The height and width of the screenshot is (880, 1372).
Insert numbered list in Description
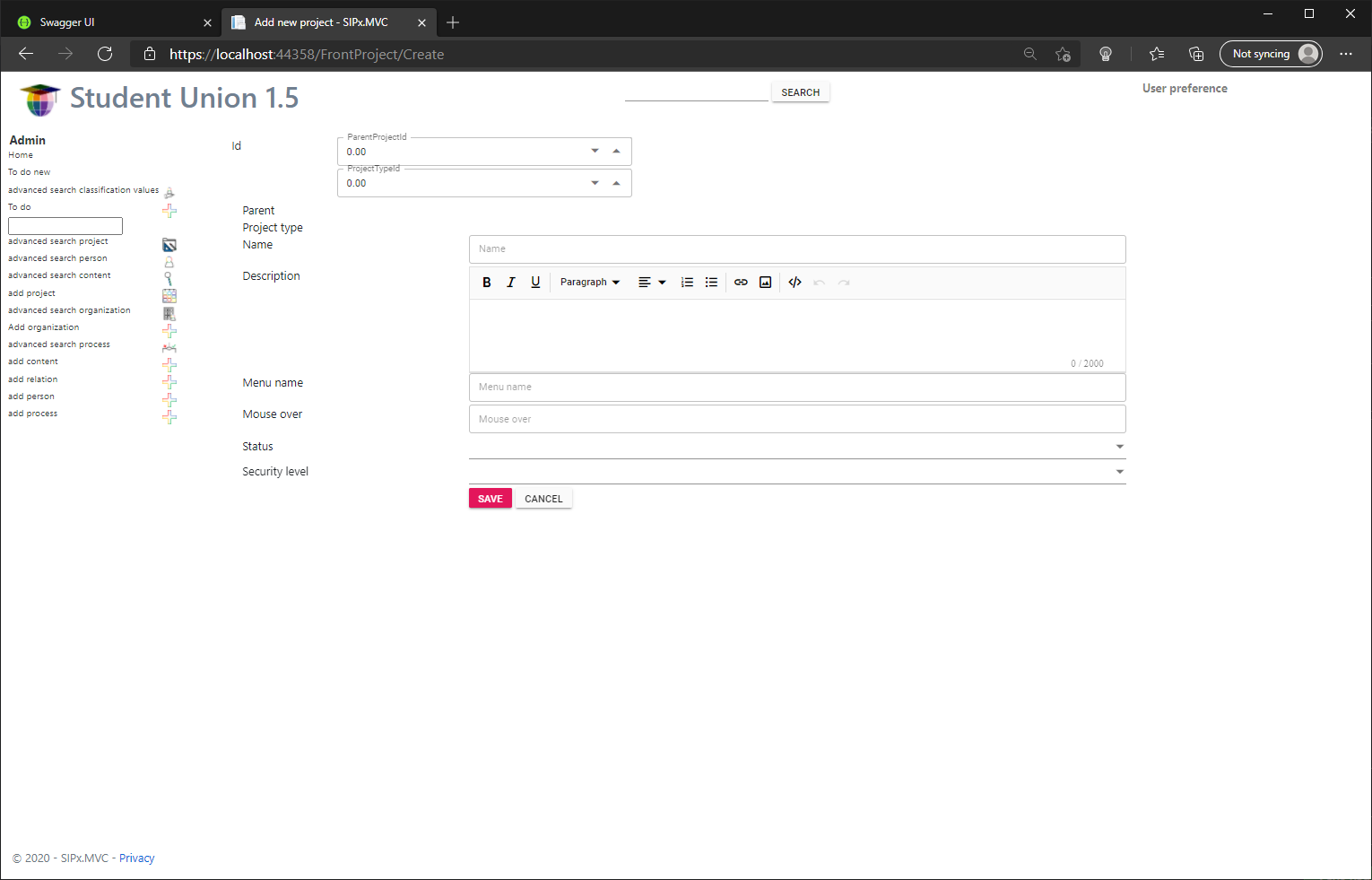point(687,282)
